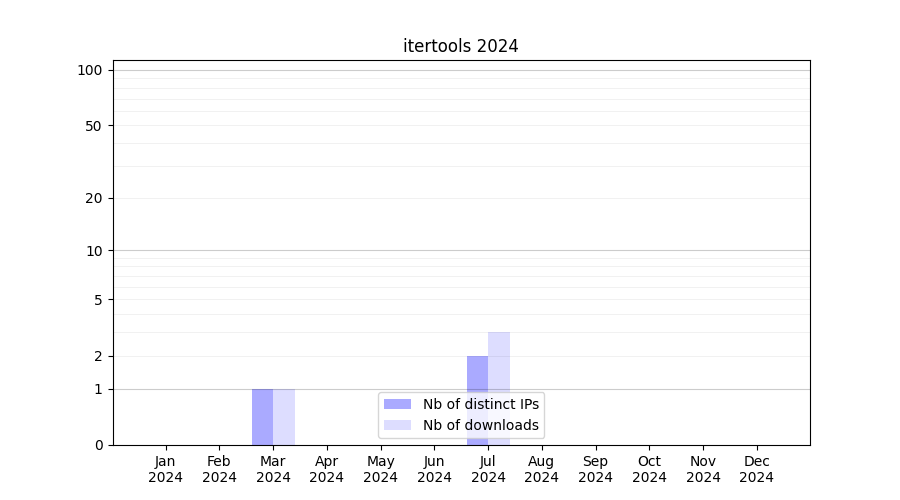Viewport: 900px width, 500px height.
Task: Click the 10 tick on the y-axis
Action: [93, 251]
